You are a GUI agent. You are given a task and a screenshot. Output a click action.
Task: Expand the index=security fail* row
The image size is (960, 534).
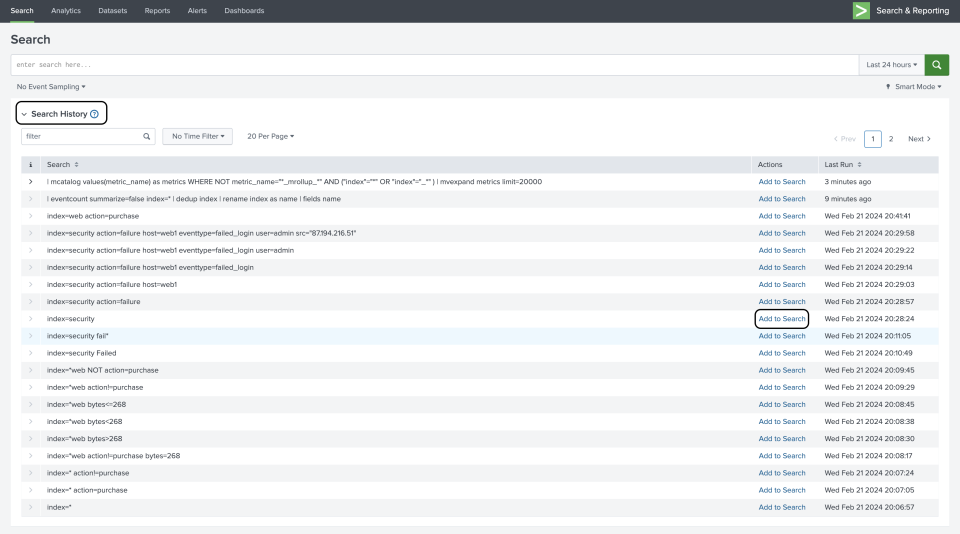click(x=31, y=336)
